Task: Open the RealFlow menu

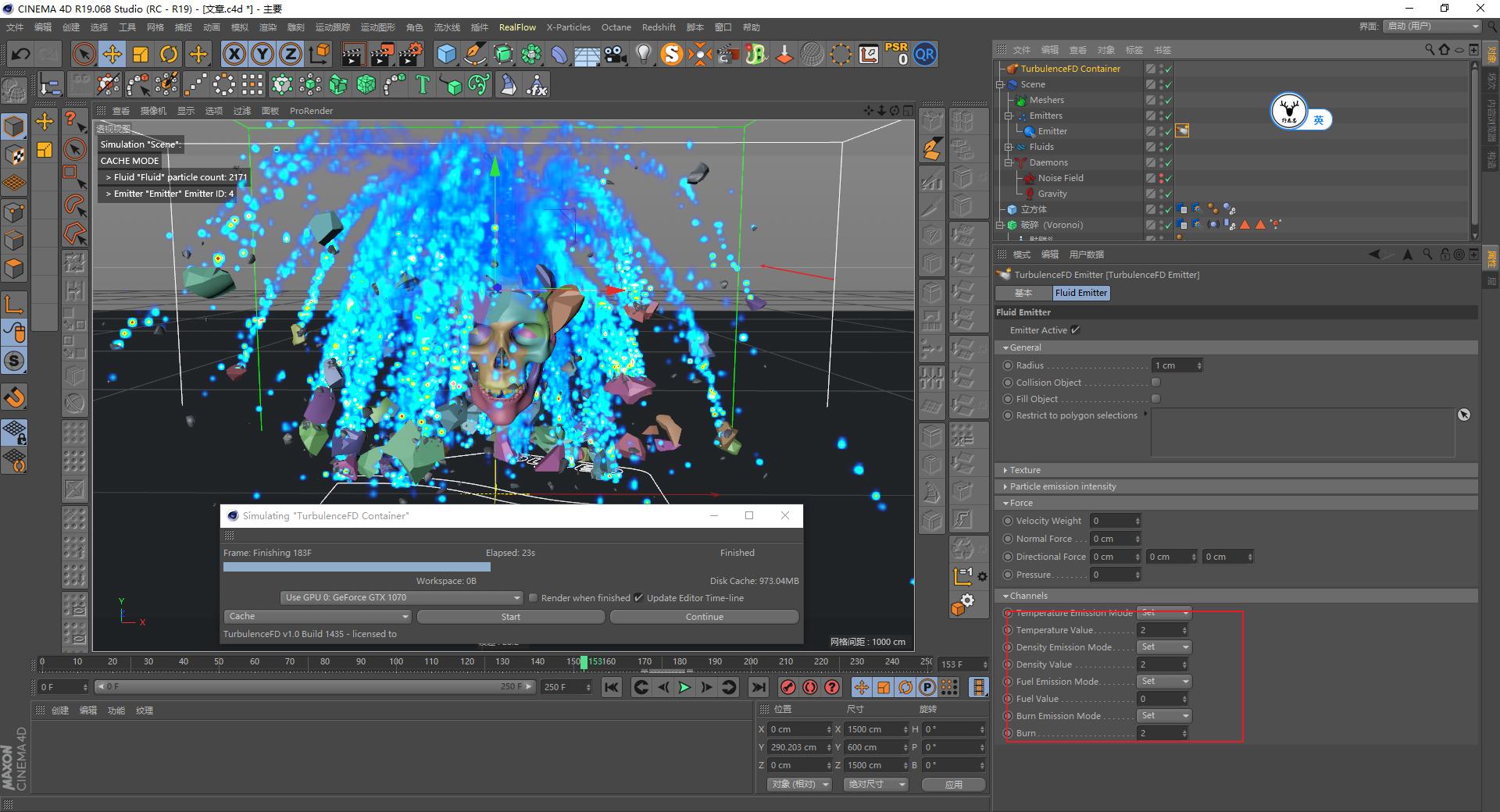Action: (517, 27)
